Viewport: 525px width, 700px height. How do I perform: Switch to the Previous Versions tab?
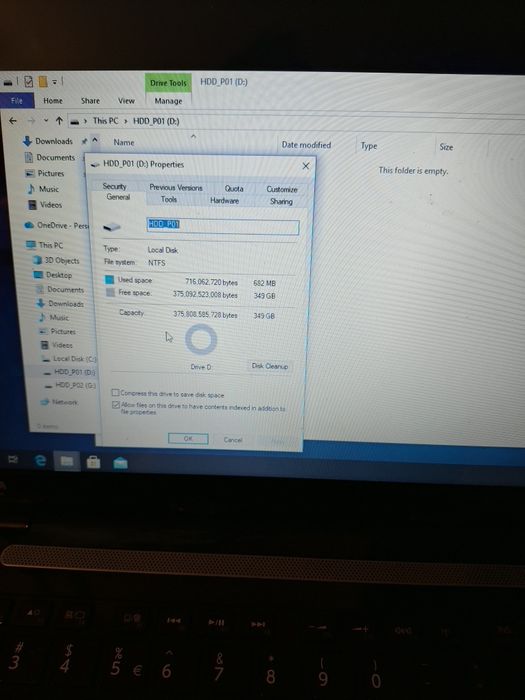176,188
